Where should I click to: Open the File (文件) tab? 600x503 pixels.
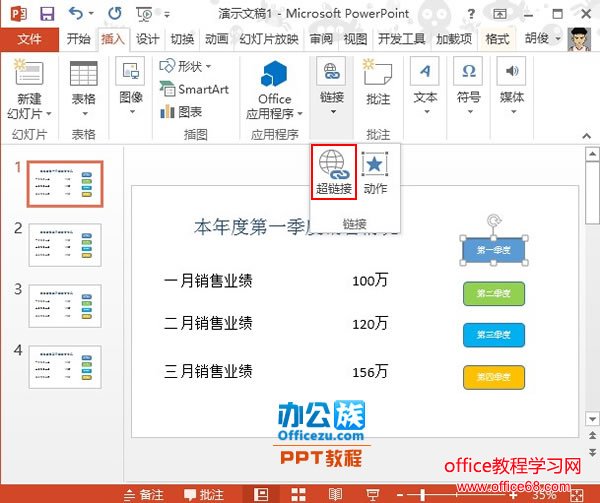tap(29, 39)
